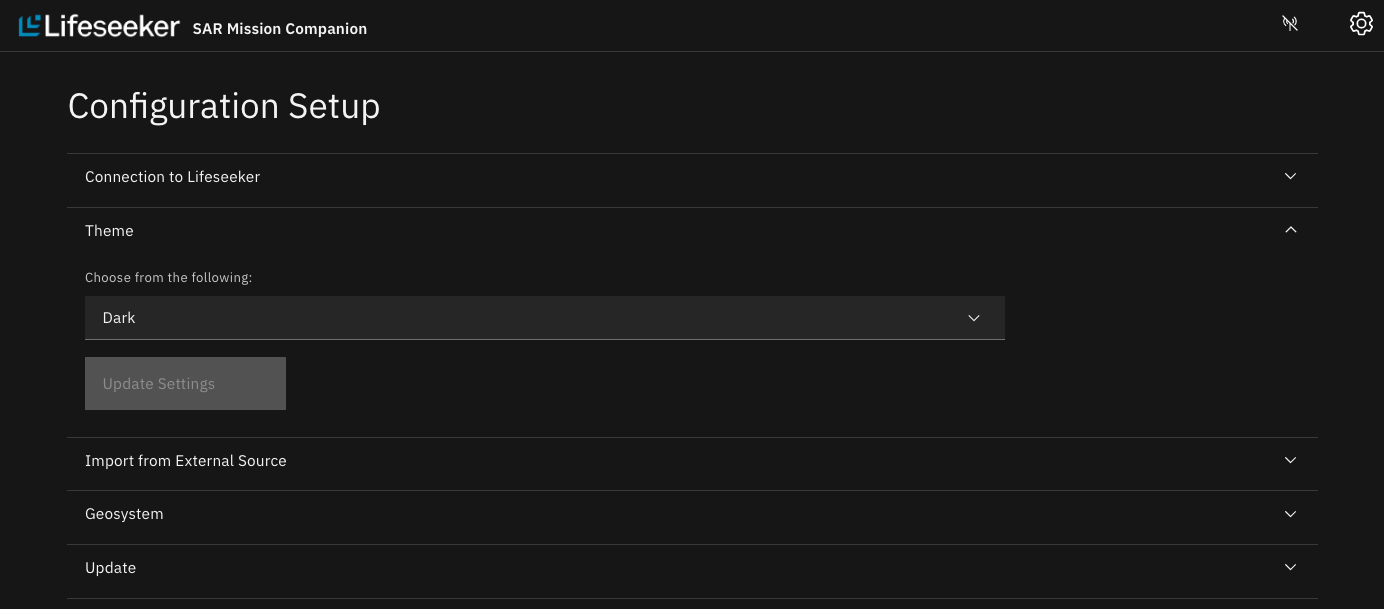Viewport: 1384px width, 609px height.
Task: Expand the Update section chevron
Action: click(x=1290, y=568)
